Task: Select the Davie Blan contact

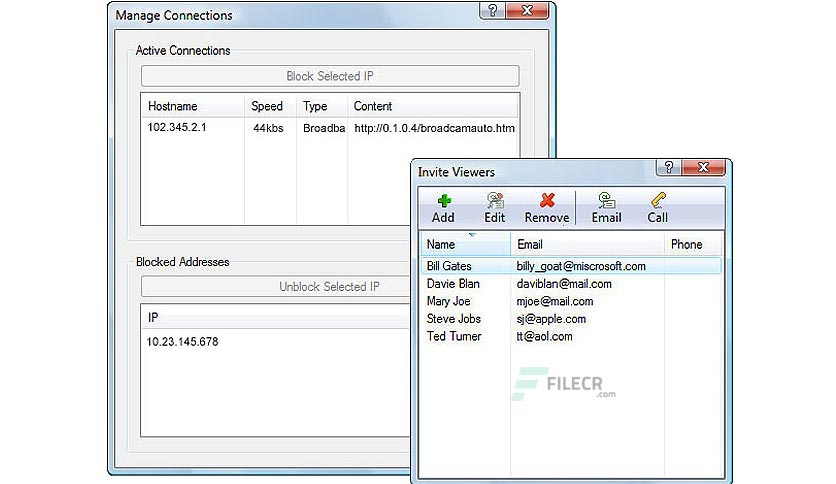Action: click(x=453, y=284)
